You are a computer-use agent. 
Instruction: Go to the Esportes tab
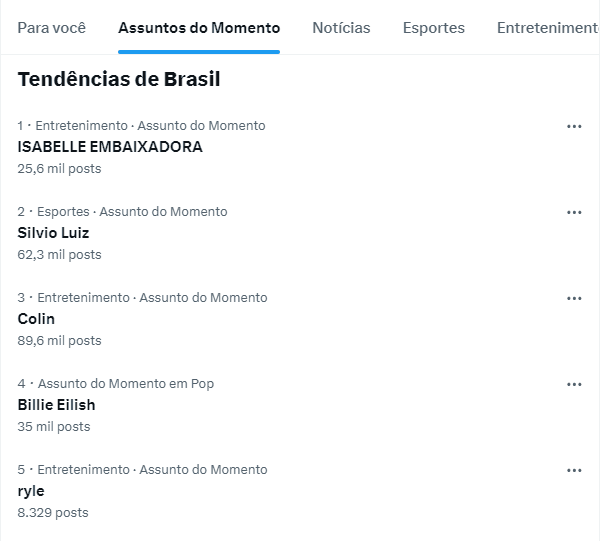click(434, 28)
